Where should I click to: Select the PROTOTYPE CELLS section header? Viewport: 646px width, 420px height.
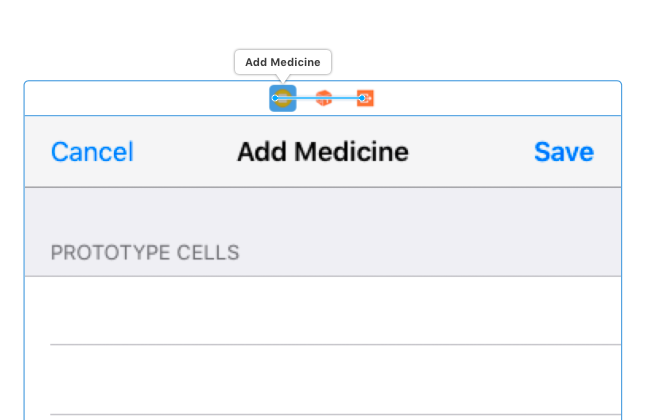coord(145,252)
